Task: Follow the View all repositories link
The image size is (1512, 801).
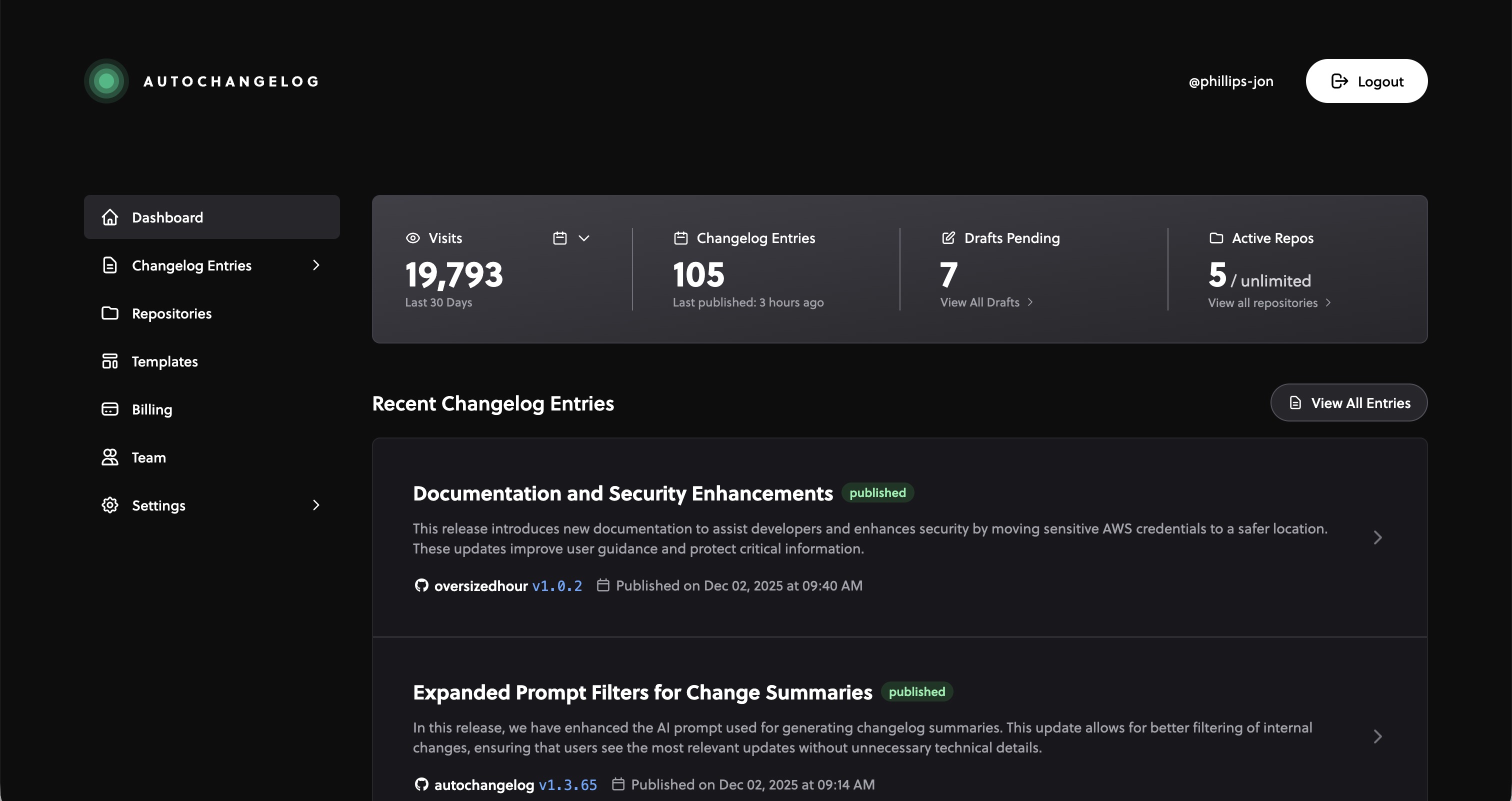Action: [x=1268, y=303]
